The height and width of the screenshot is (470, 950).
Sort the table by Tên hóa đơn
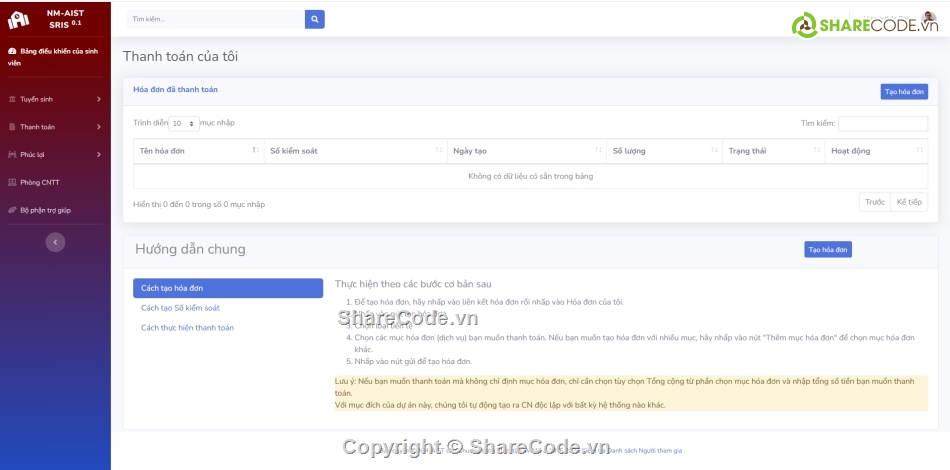(198, 151)
